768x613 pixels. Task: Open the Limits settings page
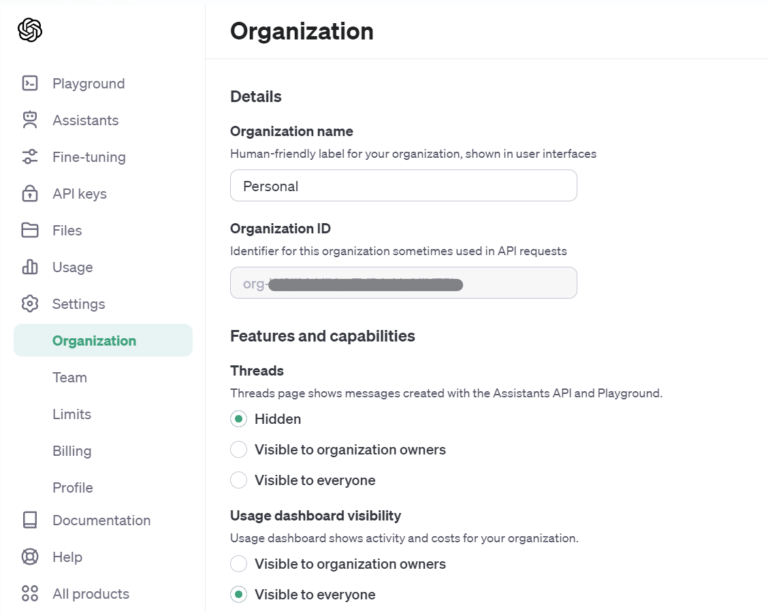72,414
